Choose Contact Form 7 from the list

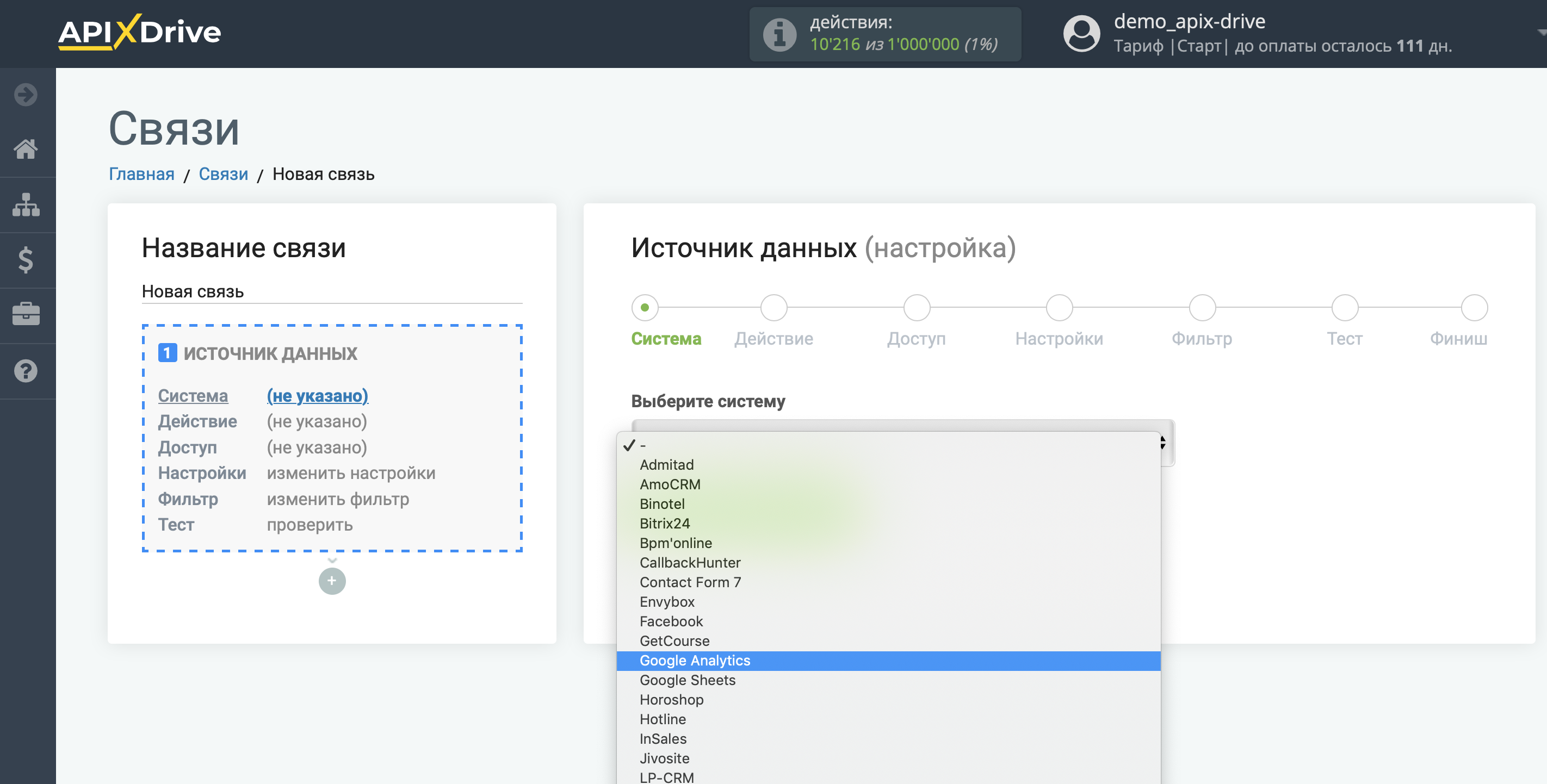coord(888,582)
